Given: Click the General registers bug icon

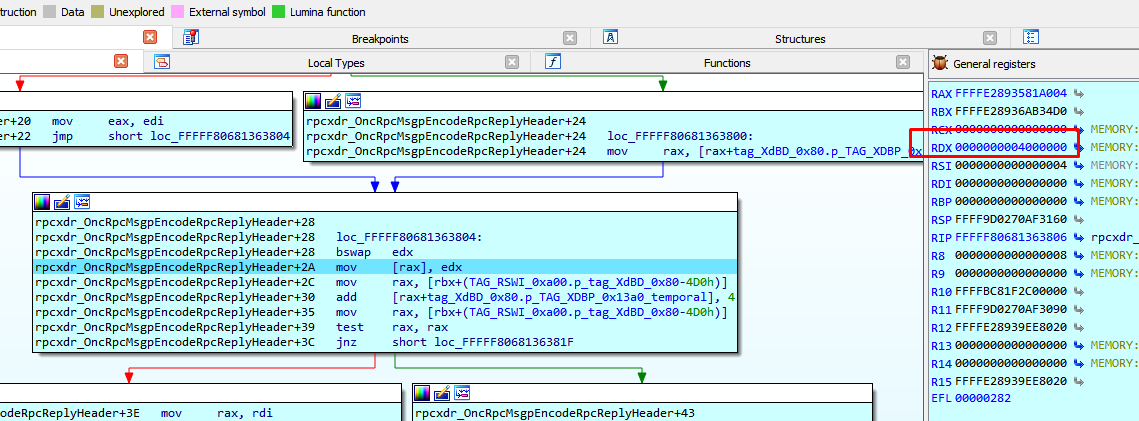Looking at the screenshot, I should point(939,63).
